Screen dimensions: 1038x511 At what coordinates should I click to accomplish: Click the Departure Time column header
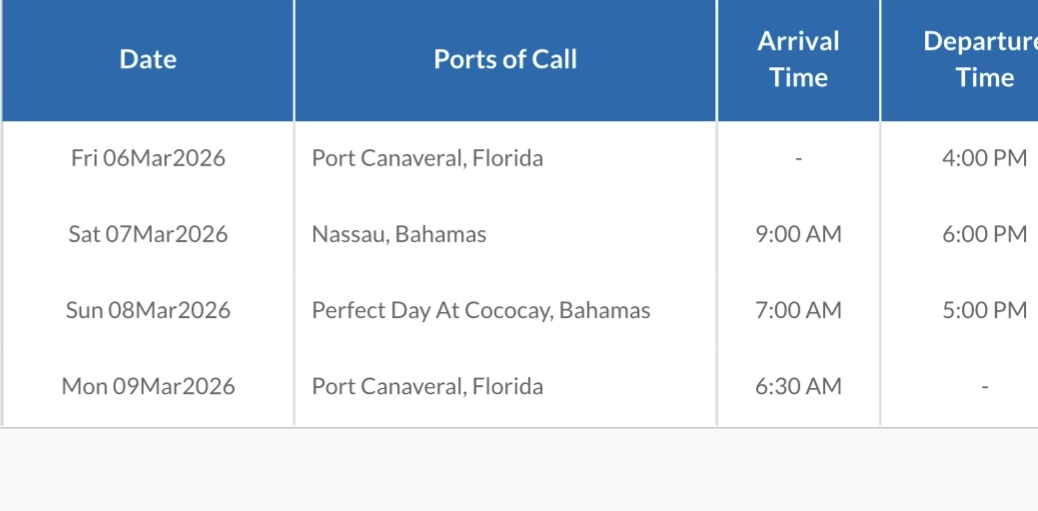pyautogui.click(x=960, y=60)
